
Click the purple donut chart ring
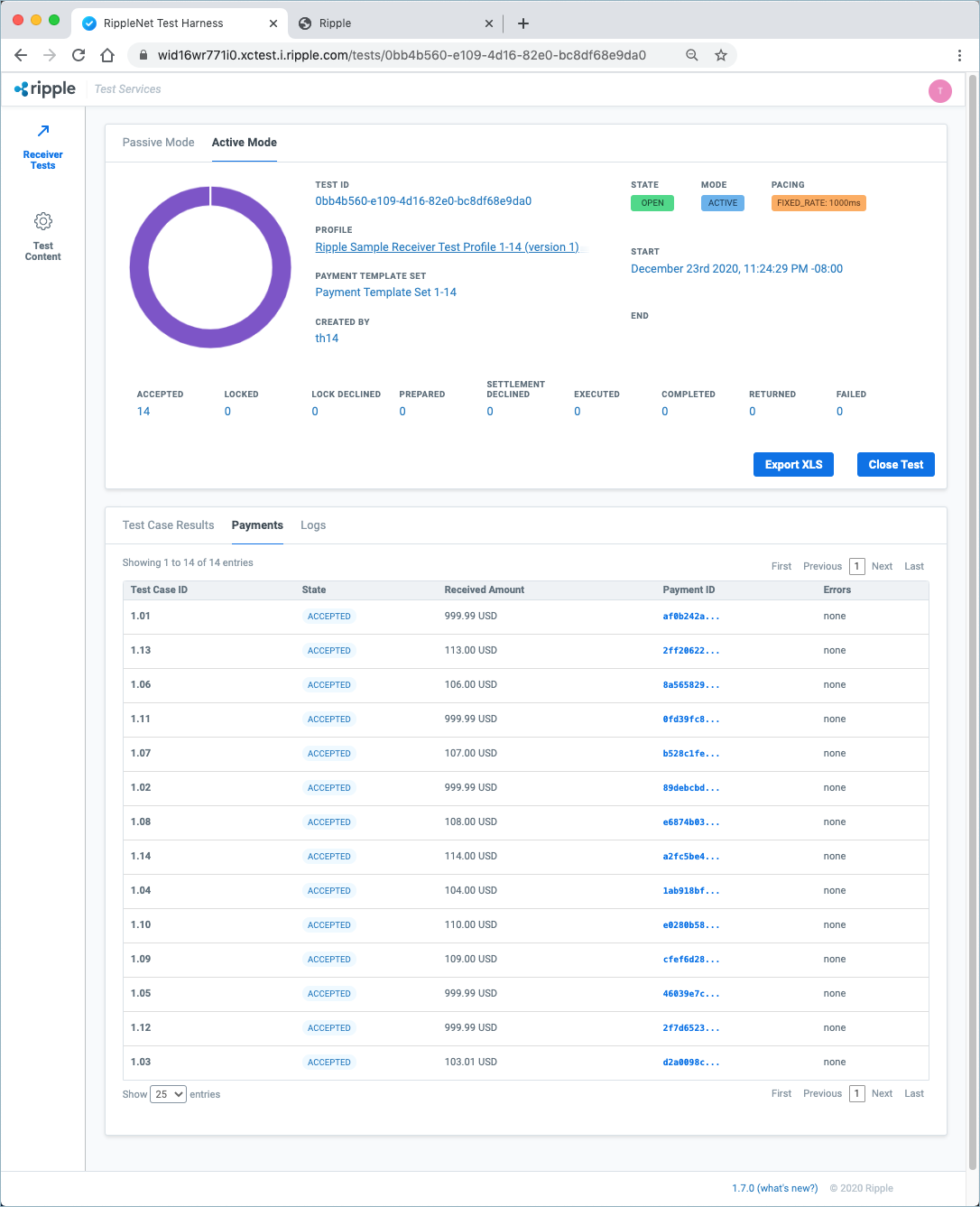(x=137, y=267)
